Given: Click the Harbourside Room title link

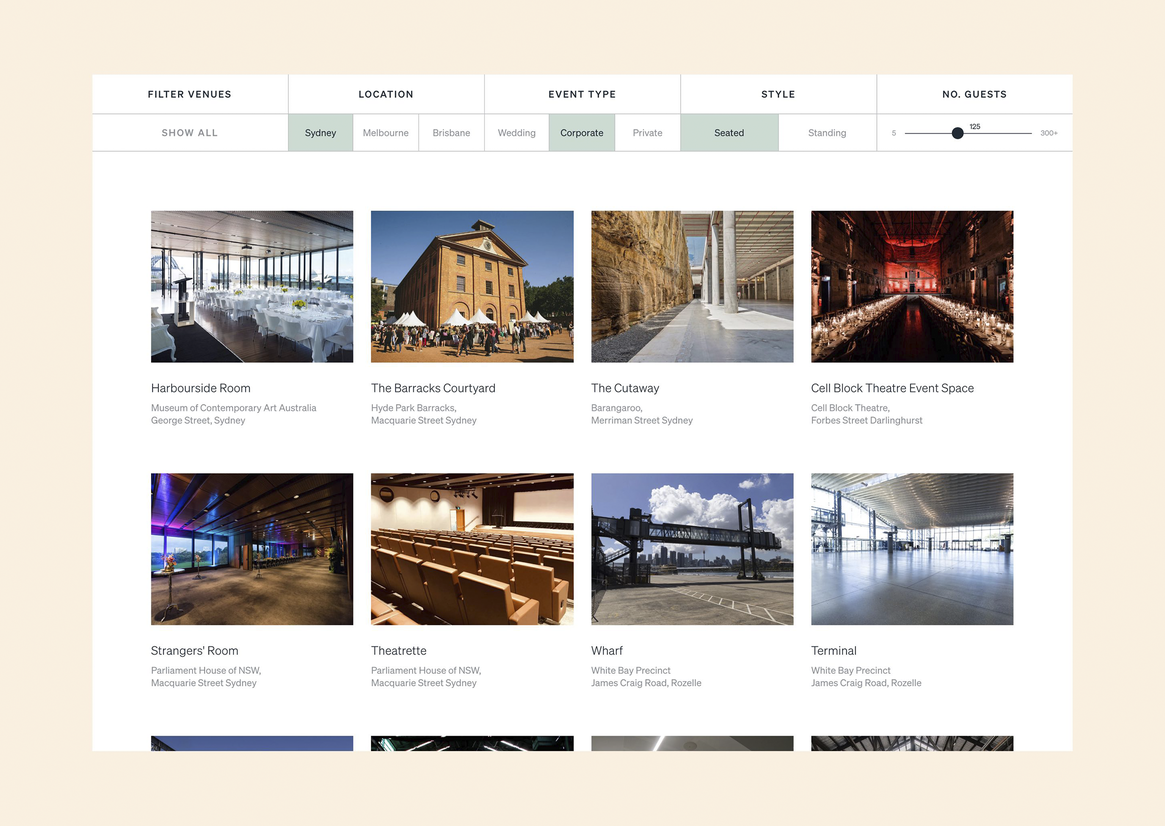Looking at the screenshot, I should pos(201,388).
